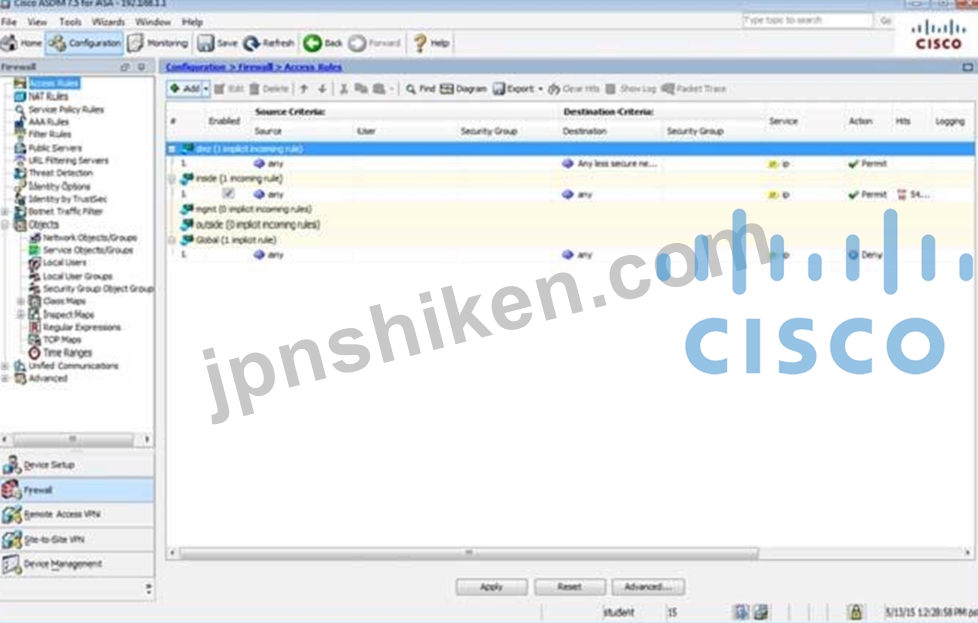Open the View menu
This screenshot has height=623, width=978.
pyautogui.click(x=37, y=22)
